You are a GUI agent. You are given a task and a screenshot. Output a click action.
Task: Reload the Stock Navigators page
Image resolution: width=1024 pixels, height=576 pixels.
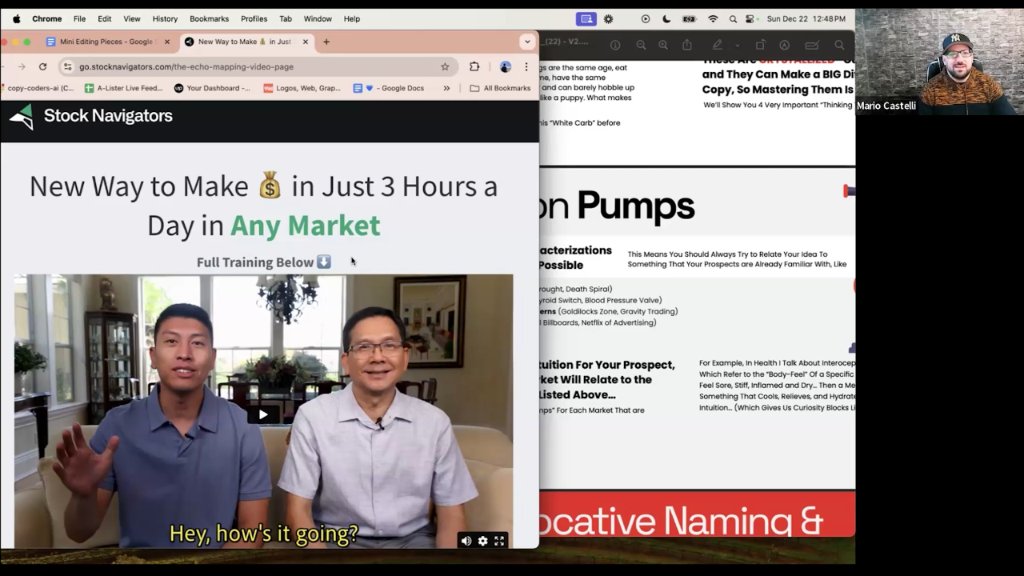coord(43,67)
